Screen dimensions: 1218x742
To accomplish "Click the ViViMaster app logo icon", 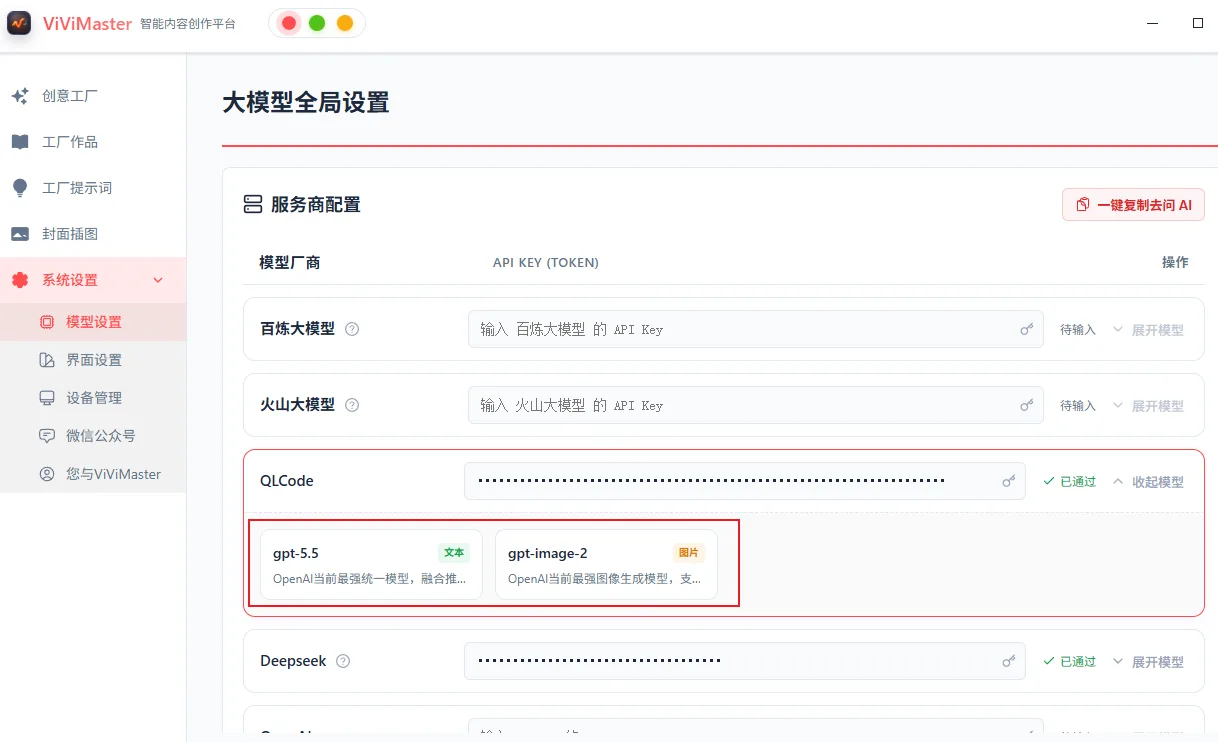I will pyautogui.click(x=20, y=23).
